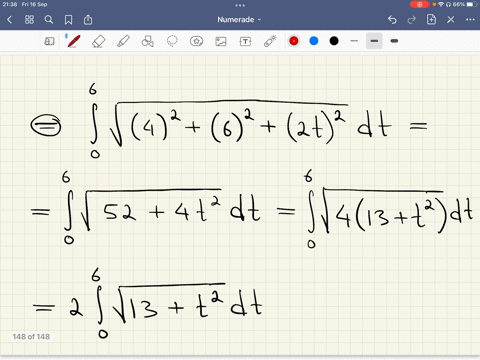Go back with the left chevron
Viewport: 480px width, 360px height.
pos(10,20)
